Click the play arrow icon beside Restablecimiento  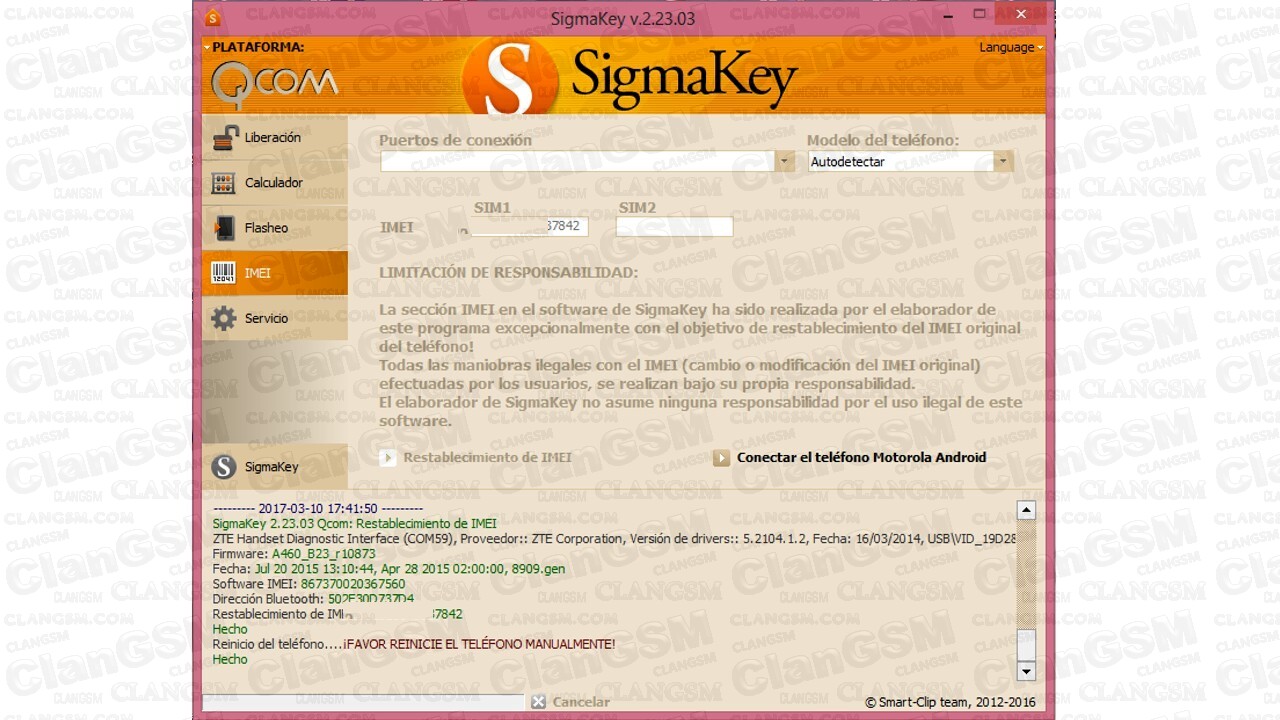coord(388,458)
